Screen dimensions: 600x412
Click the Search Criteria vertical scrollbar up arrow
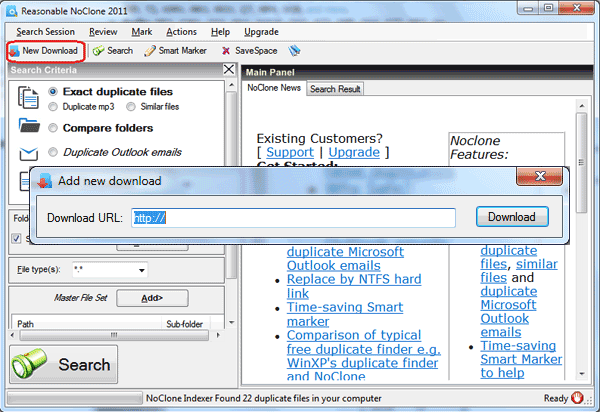(x=231, y=85)
